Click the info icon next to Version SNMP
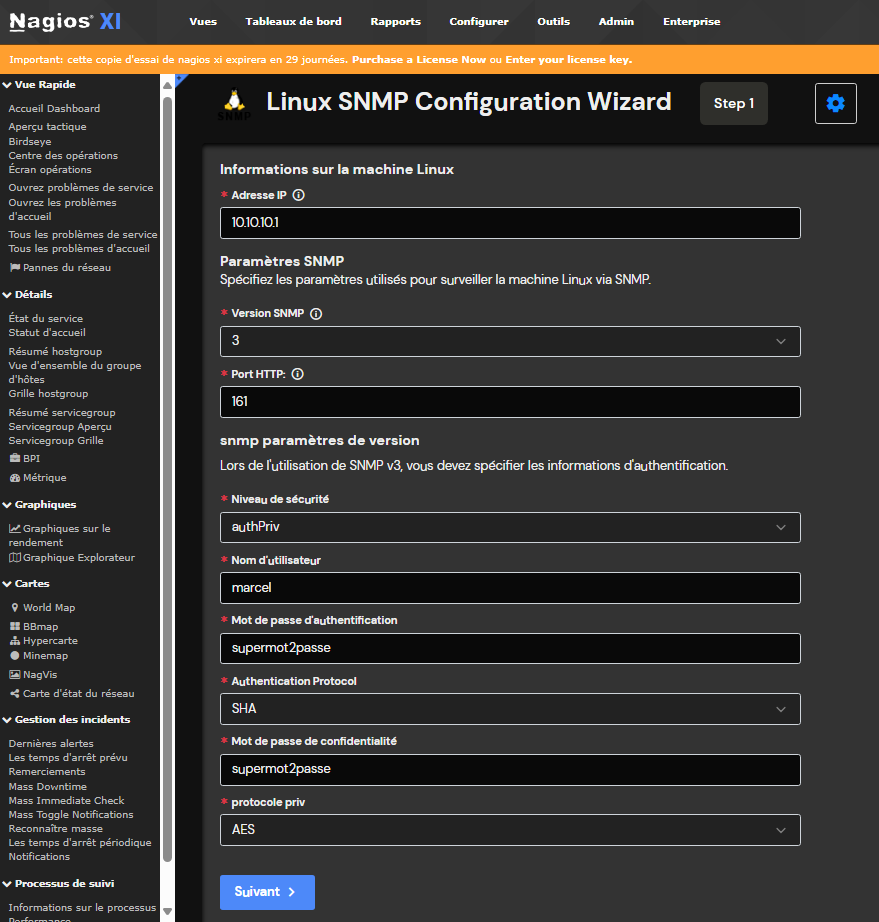Viewport: 879px width, 922px height. pos(316,313)
